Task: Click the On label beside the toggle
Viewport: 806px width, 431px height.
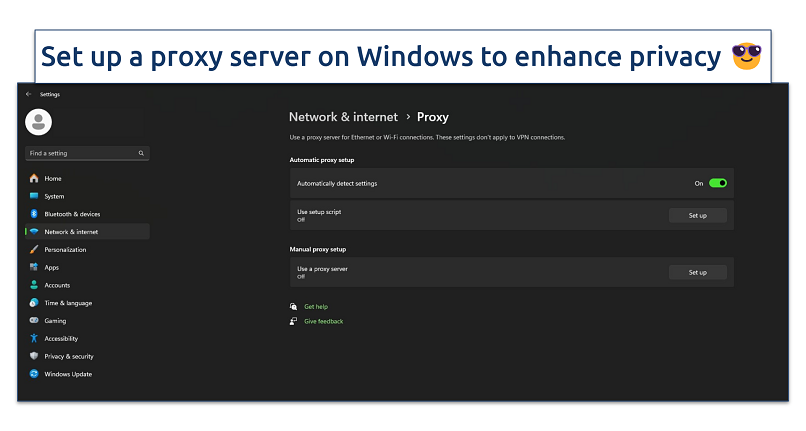Action: [699, 184]
